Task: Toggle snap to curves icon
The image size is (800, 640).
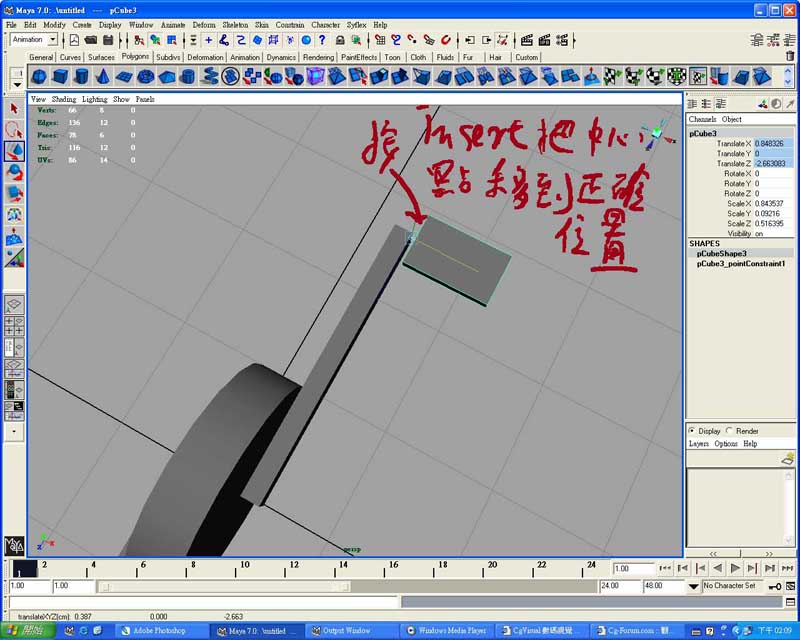Action: coord(396,40)
